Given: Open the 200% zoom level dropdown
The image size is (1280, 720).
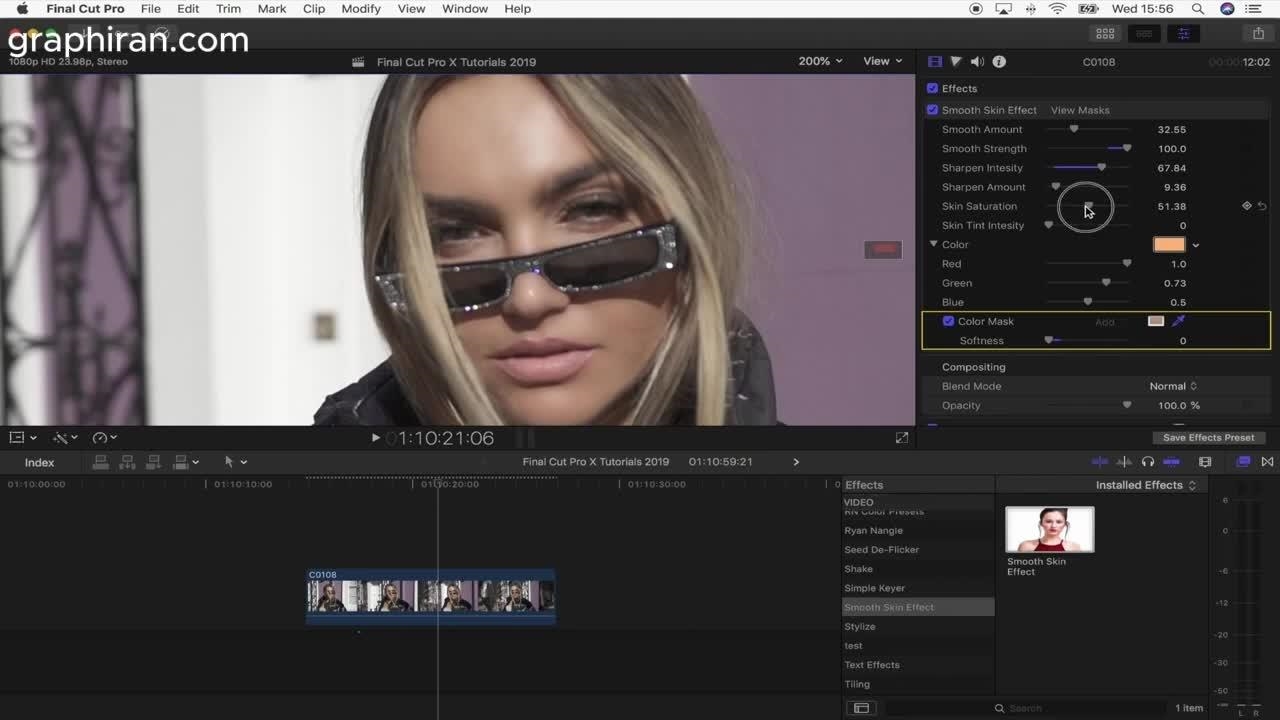Looking at the screenshot, I should point(820,61).
